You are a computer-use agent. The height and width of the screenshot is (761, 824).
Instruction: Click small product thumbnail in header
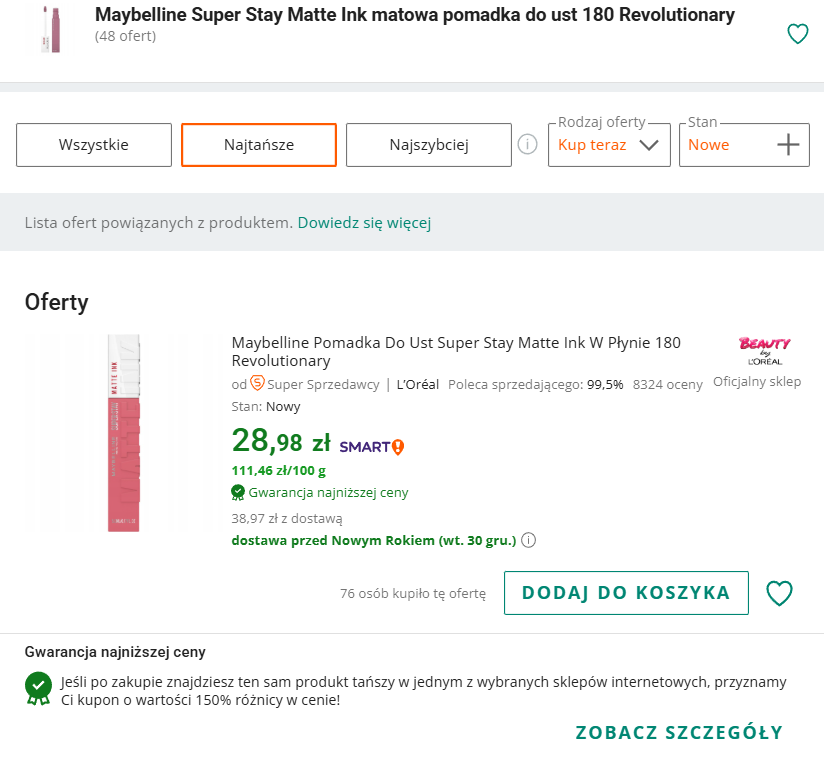pos(50,29)
